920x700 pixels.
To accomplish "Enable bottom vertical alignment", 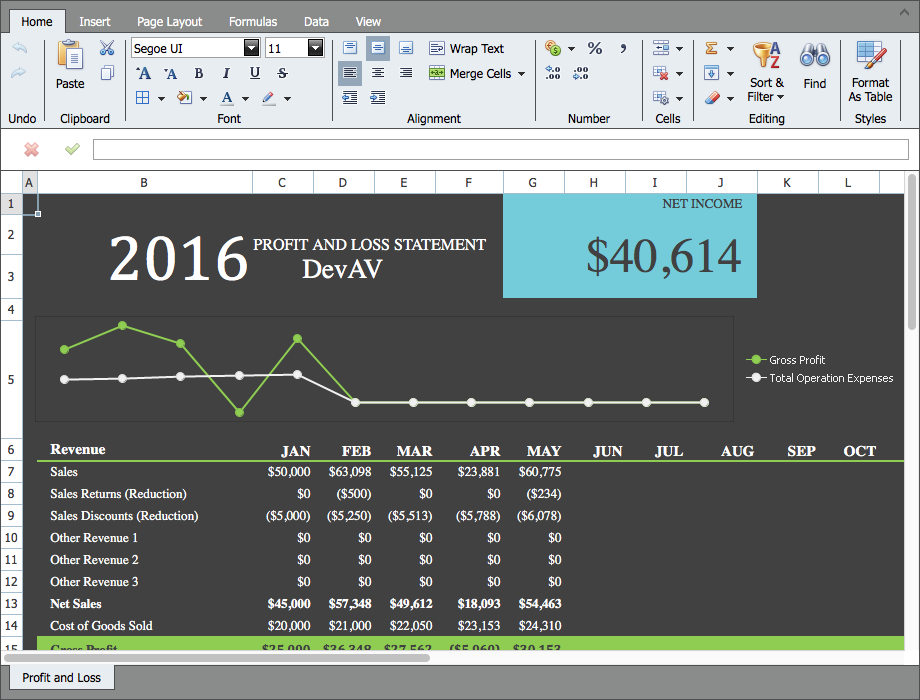I will pyautogui.click(x=406, y=48).
